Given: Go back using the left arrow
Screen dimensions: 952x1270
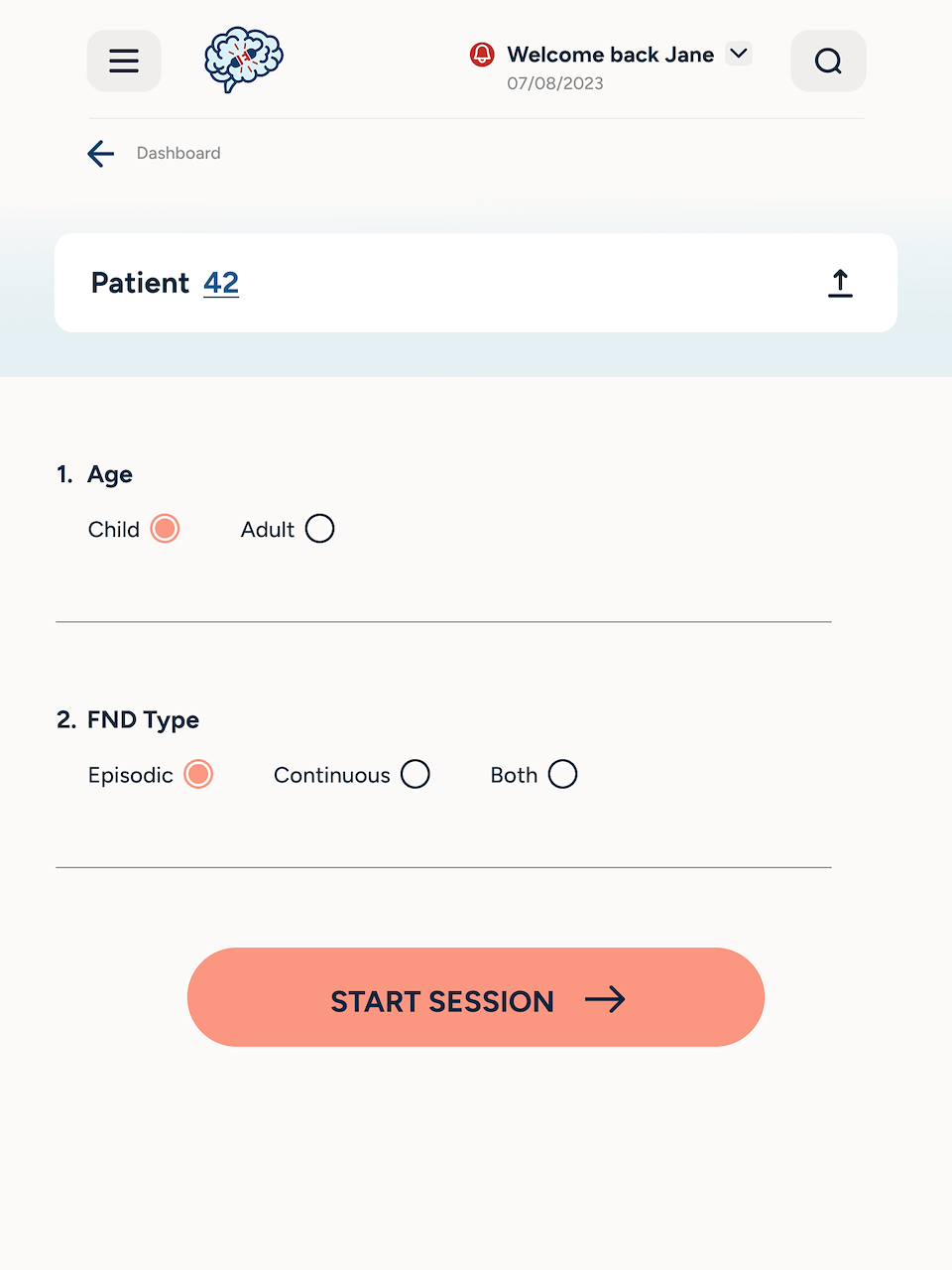Looking at the screenshot, I should pos(101,154).
